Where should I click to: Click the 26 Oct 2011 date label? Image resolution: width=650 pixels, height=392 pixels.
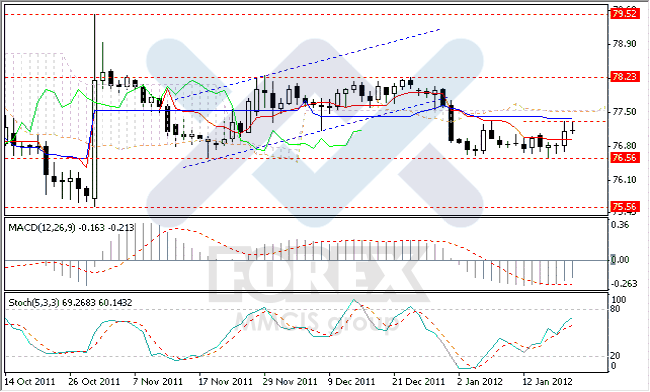pos(95,382)
